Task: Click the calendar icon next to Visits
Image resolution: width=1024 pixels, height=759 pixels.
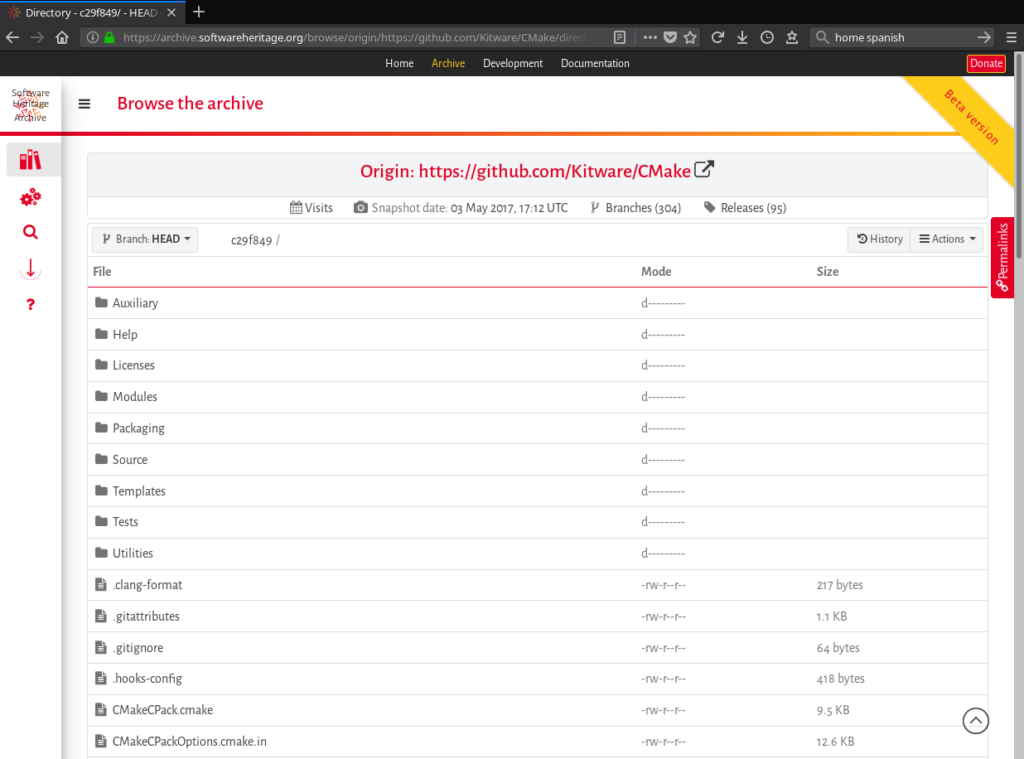Action: [x=294, y=207]
